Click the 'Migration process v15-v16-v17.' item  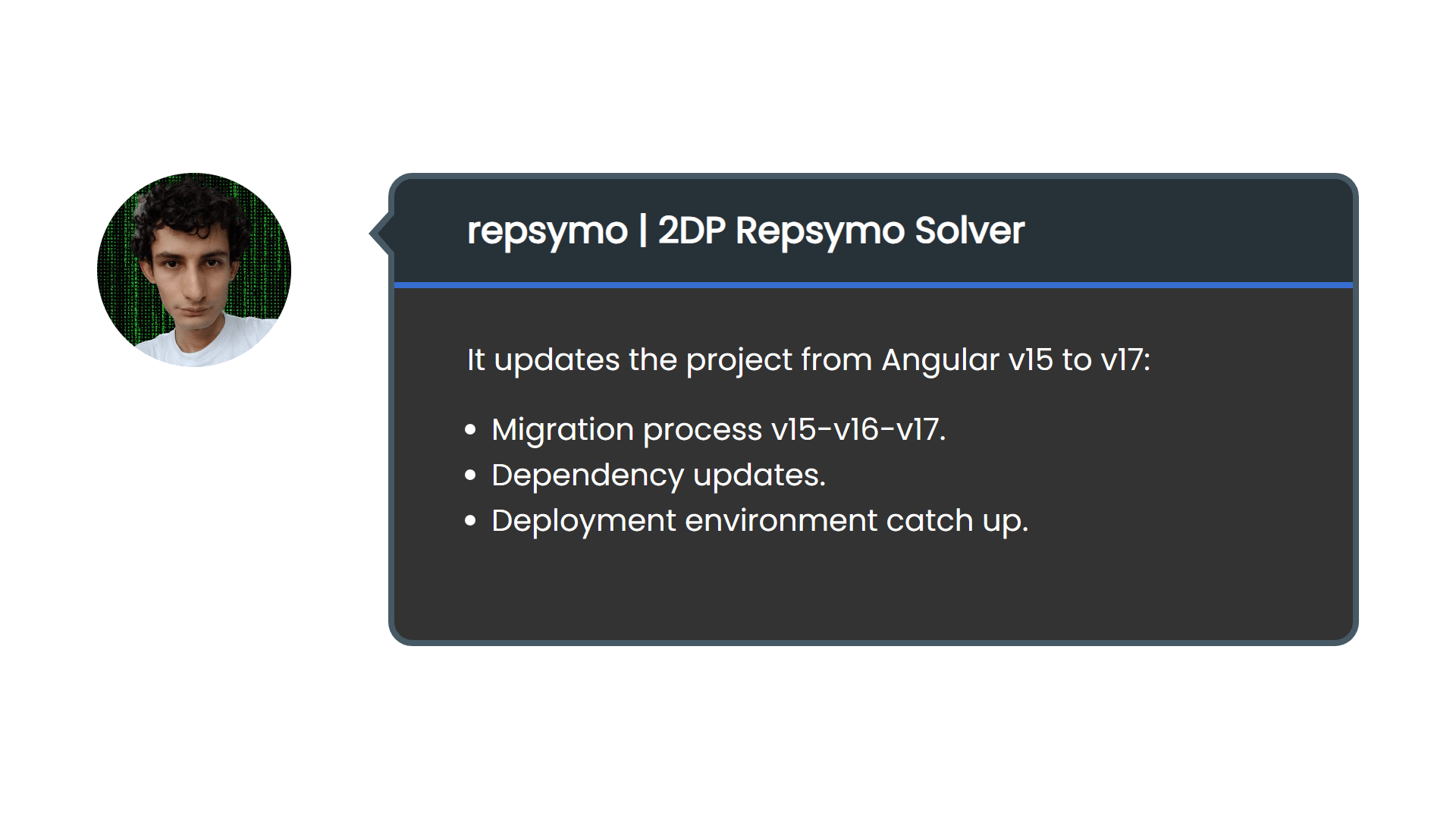click(x=718, y=430)
